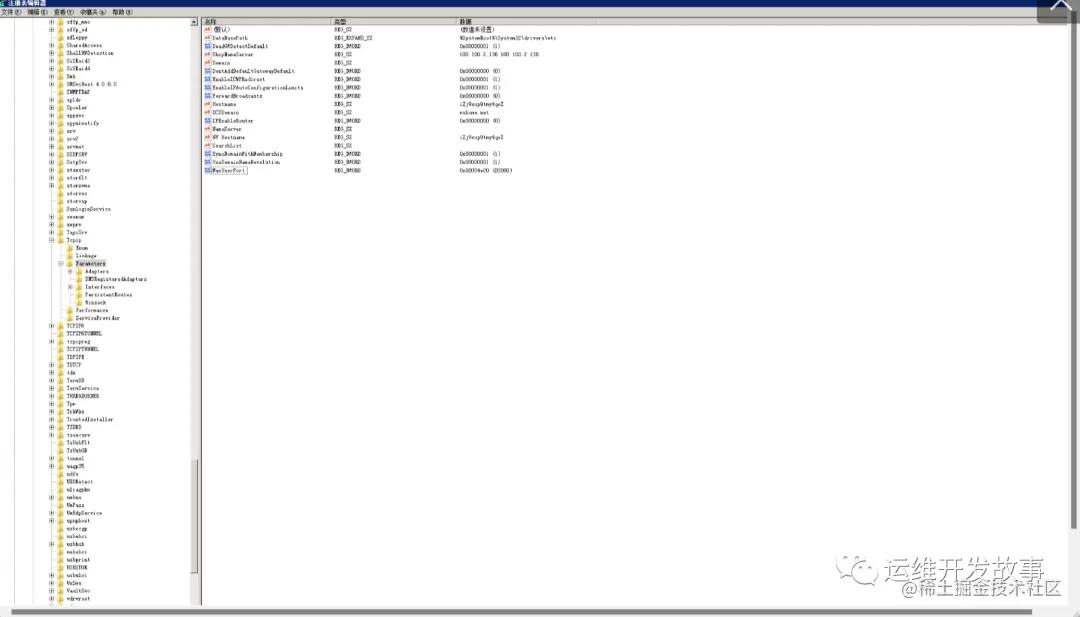1080x617 pixels.
Task: Select the SearchList string value icon
Action: point(207,145)
